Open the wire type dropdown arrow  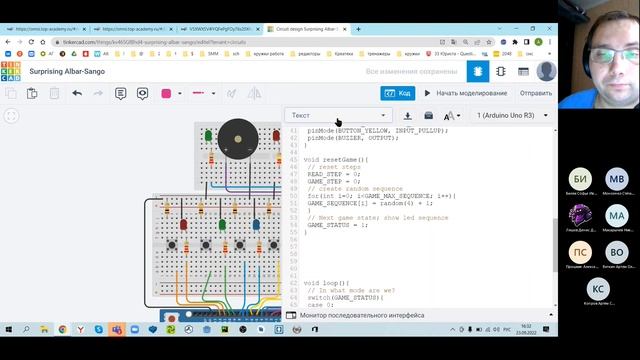point(213,93)
